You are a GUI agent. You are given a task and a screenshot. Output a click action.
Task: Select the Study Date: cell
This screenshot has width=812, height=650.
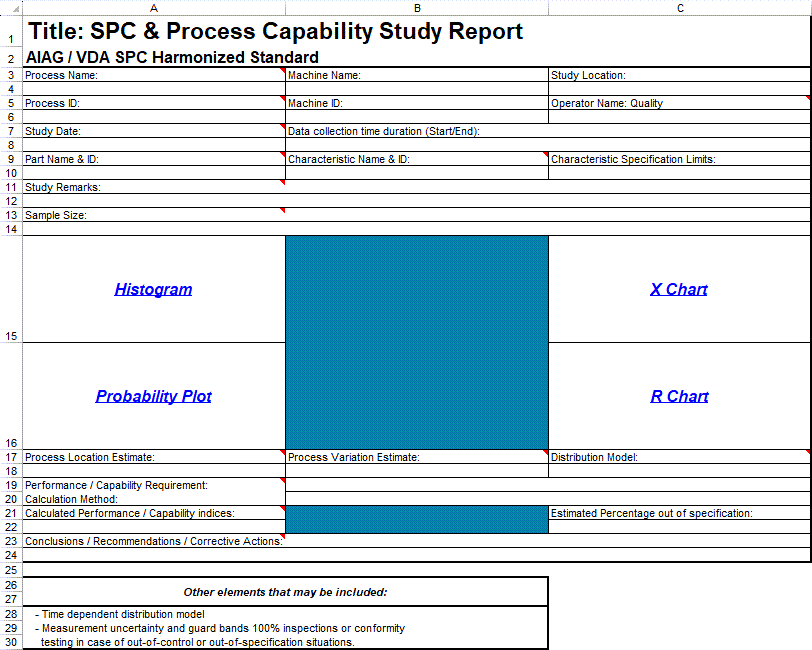(154, 131)
